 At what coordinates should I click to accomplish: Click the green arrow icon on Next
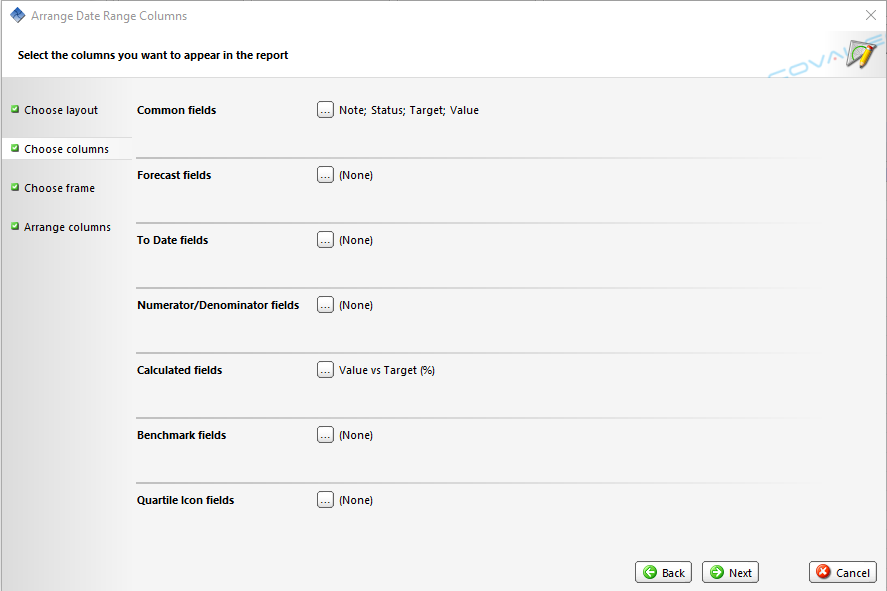point(717,572)
